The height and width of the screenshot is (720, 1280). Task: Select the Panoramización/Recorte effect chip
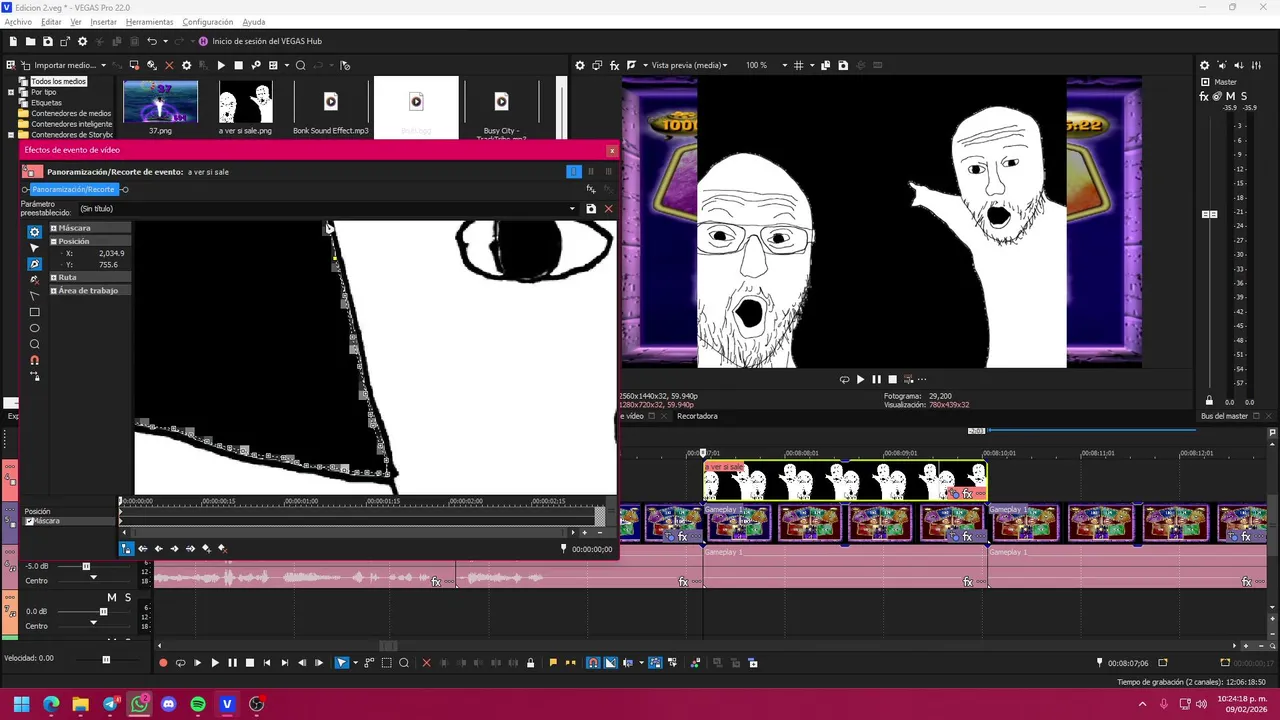pyautogui.click(x=73, y=189)
